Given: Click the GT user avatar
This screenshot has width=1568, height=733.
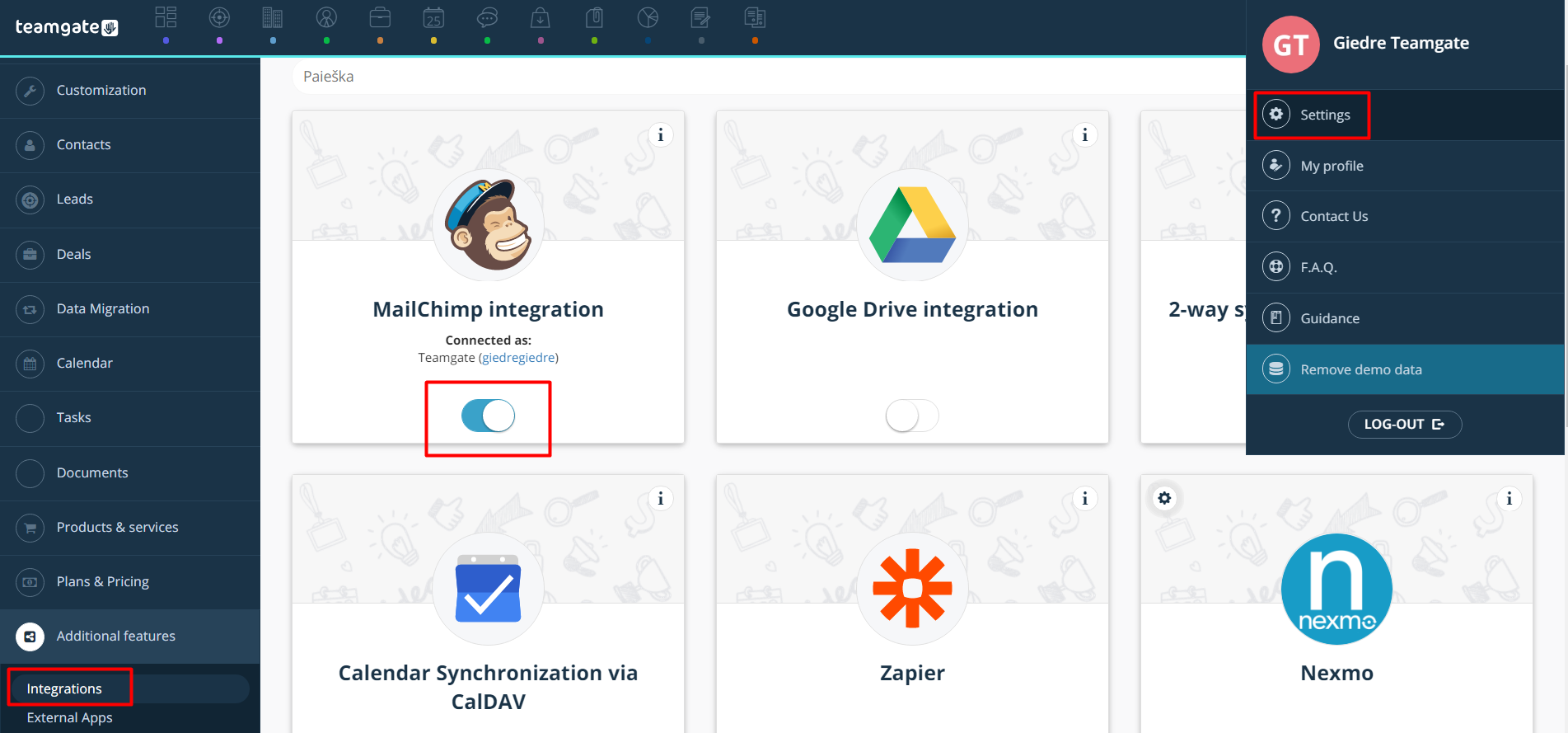Looking at the screenshot, I should point(1290,45).
